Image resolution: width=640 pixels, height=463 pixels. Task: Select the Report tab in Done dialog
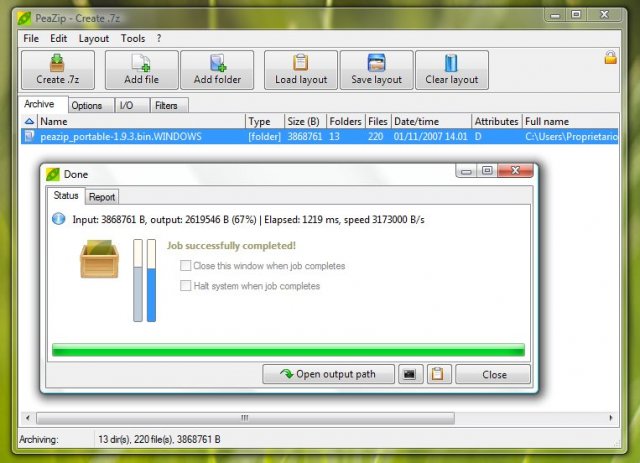pos(102,197)
